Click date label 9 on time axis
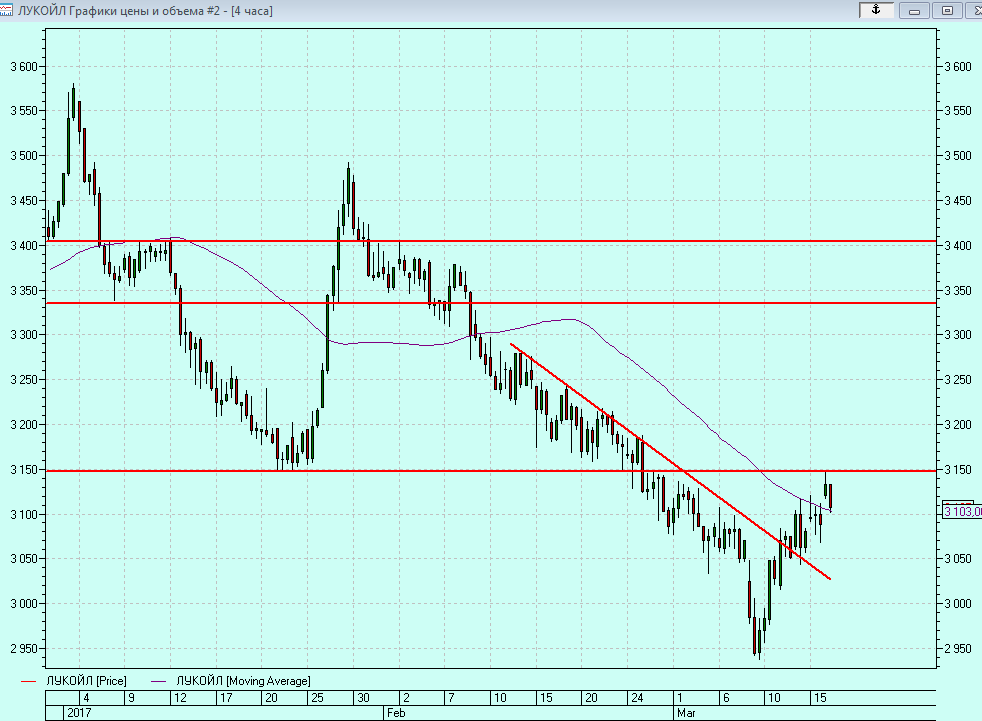Image resolution: width=982 pixels, height=721 pixels. click(x=132, y=698)
